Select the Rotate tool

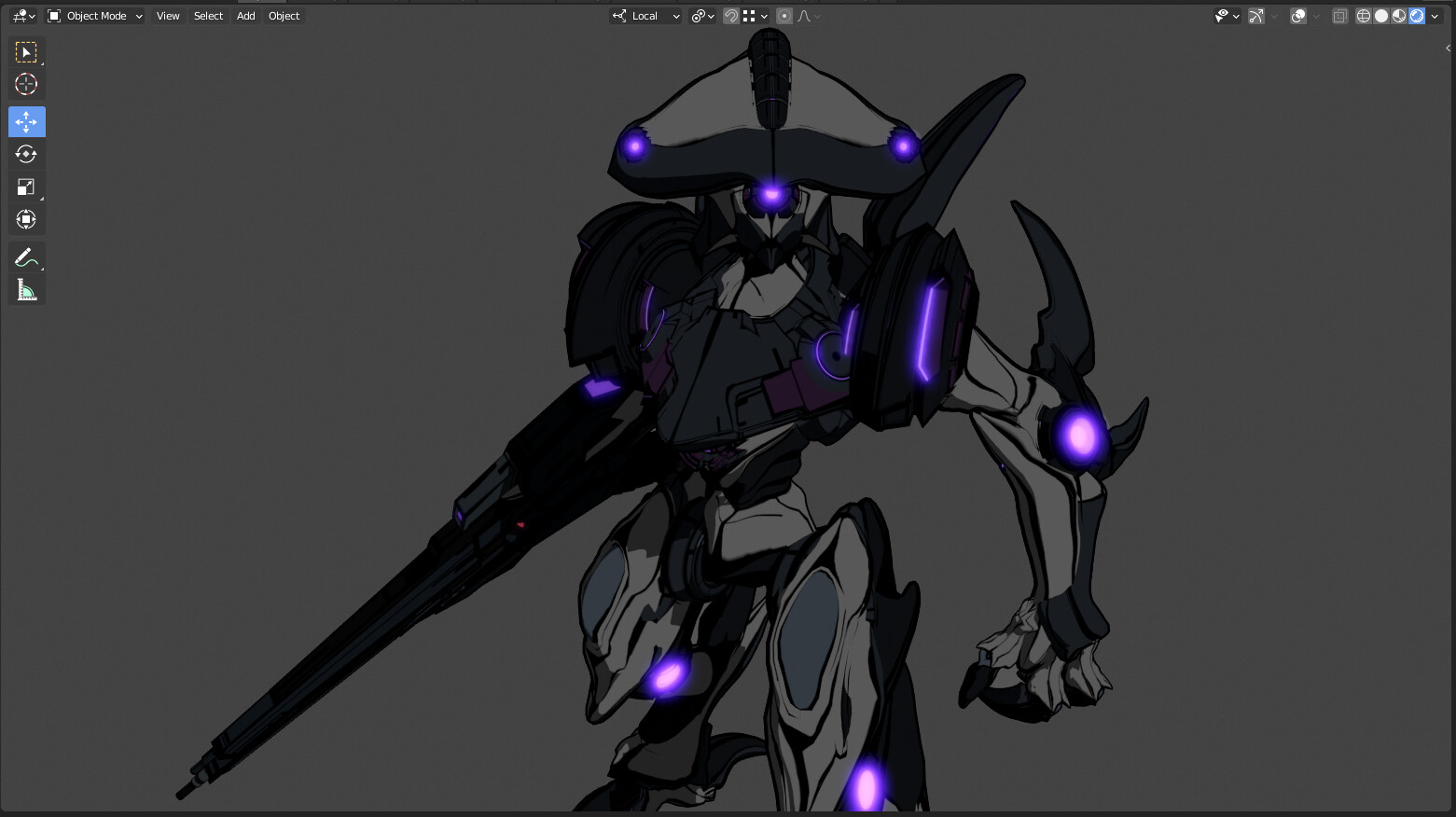tap(26, 154)
